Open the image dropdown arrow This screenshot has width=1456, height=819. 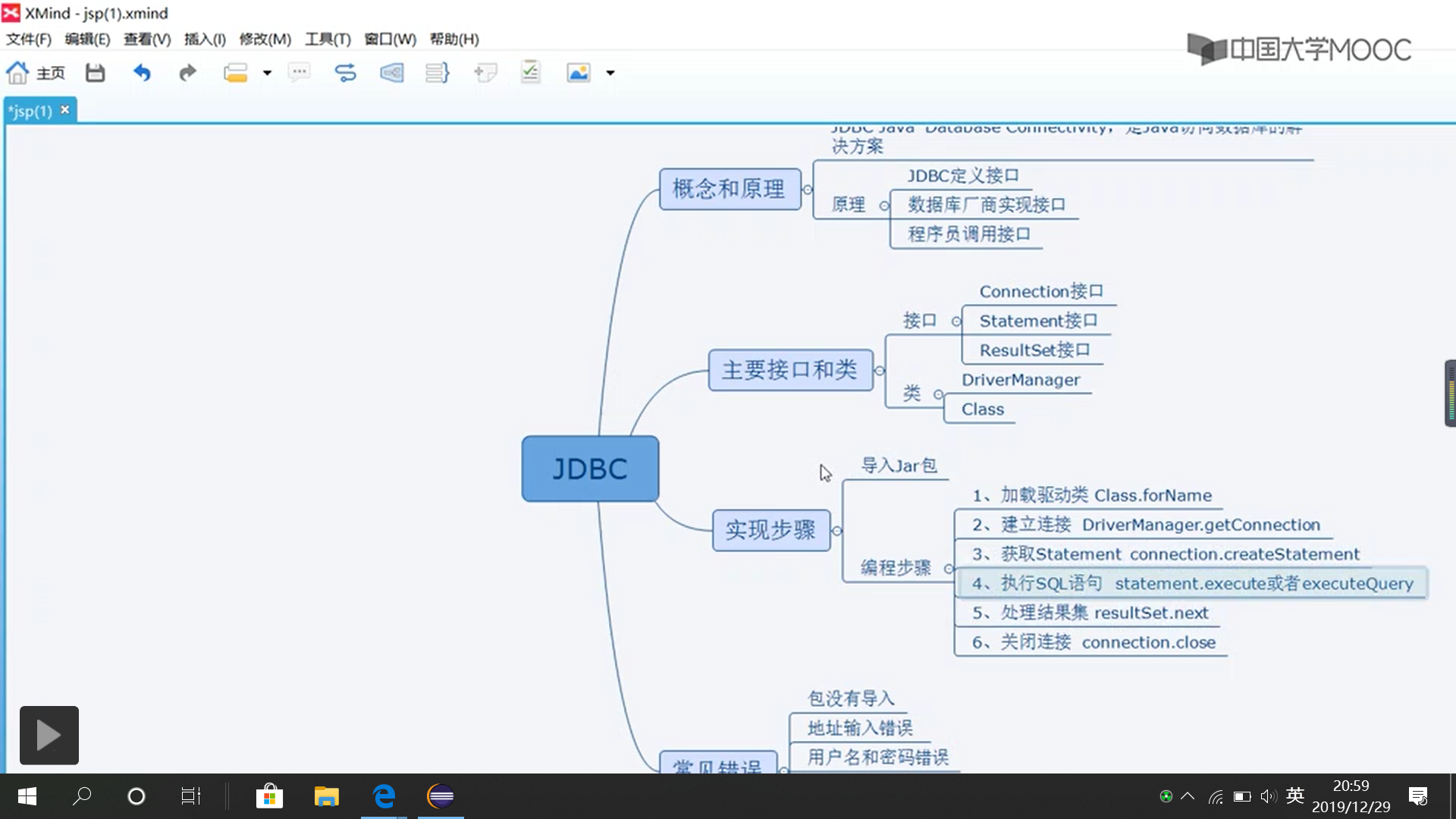coord(610,73)
